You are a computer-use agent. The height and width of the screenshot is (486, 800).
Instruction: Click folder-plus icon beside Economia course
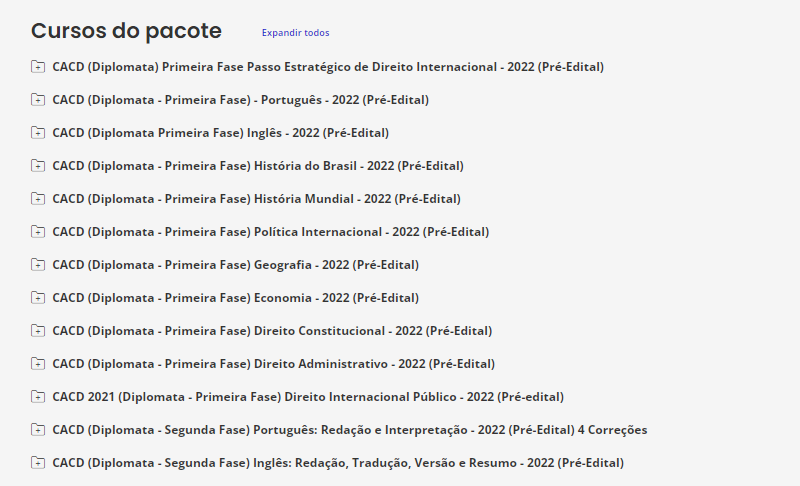38,298
